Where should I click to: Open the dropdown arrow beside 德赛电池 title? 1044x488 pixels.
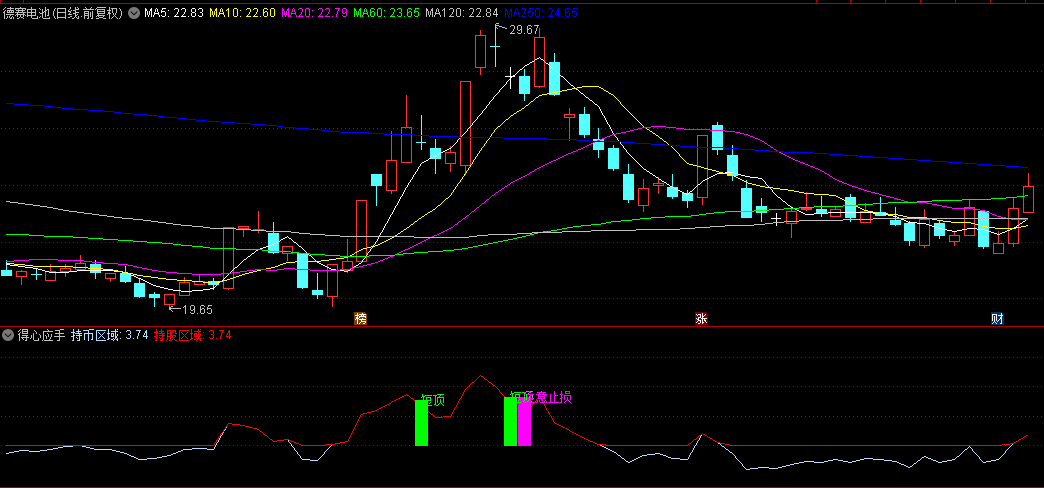pyautogui.click(x=133, y=13)
